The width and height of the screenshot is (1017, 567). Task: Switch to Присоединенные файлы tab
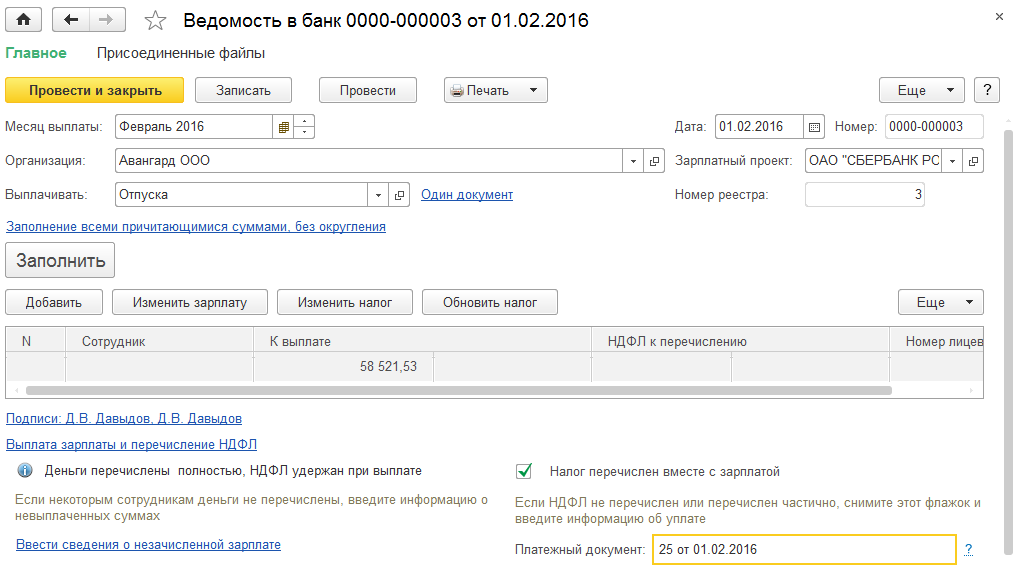(x=181, y=53)
